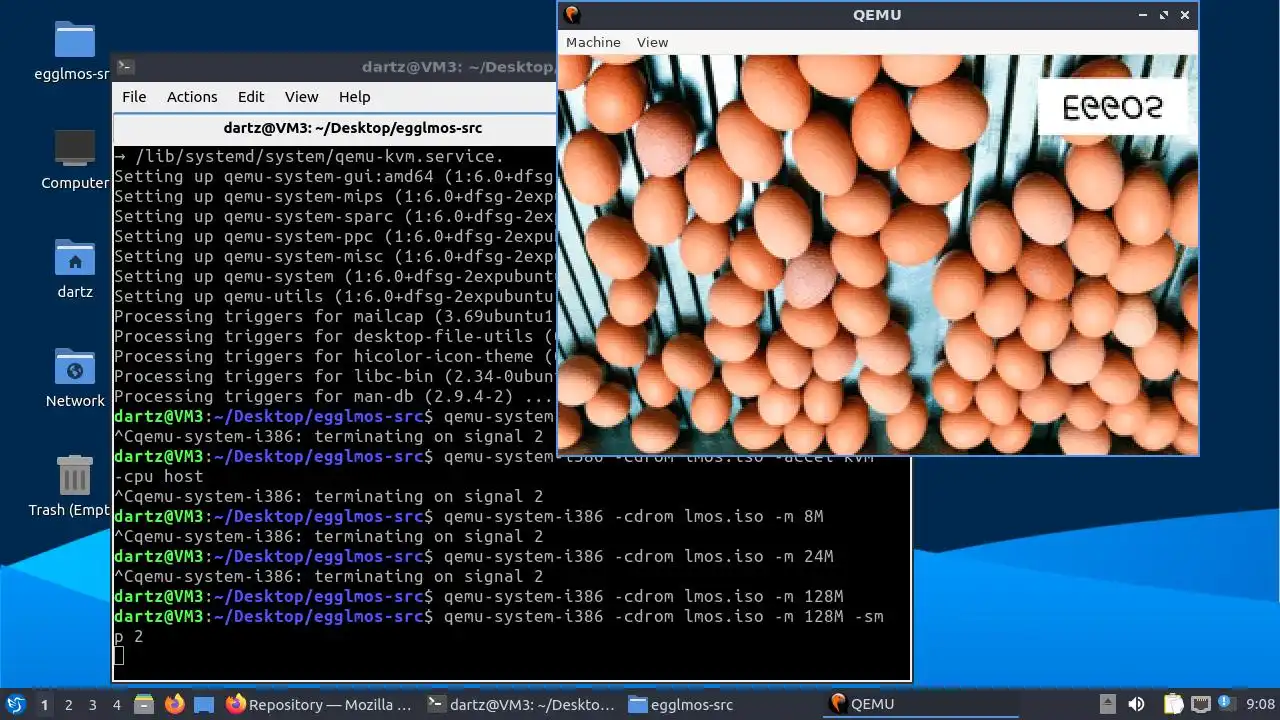The width and height of the screenshot is (1280, 720).
Task: Click the terminal cursor on the last line
Action: pyautogui.click(x=119, y=655)
